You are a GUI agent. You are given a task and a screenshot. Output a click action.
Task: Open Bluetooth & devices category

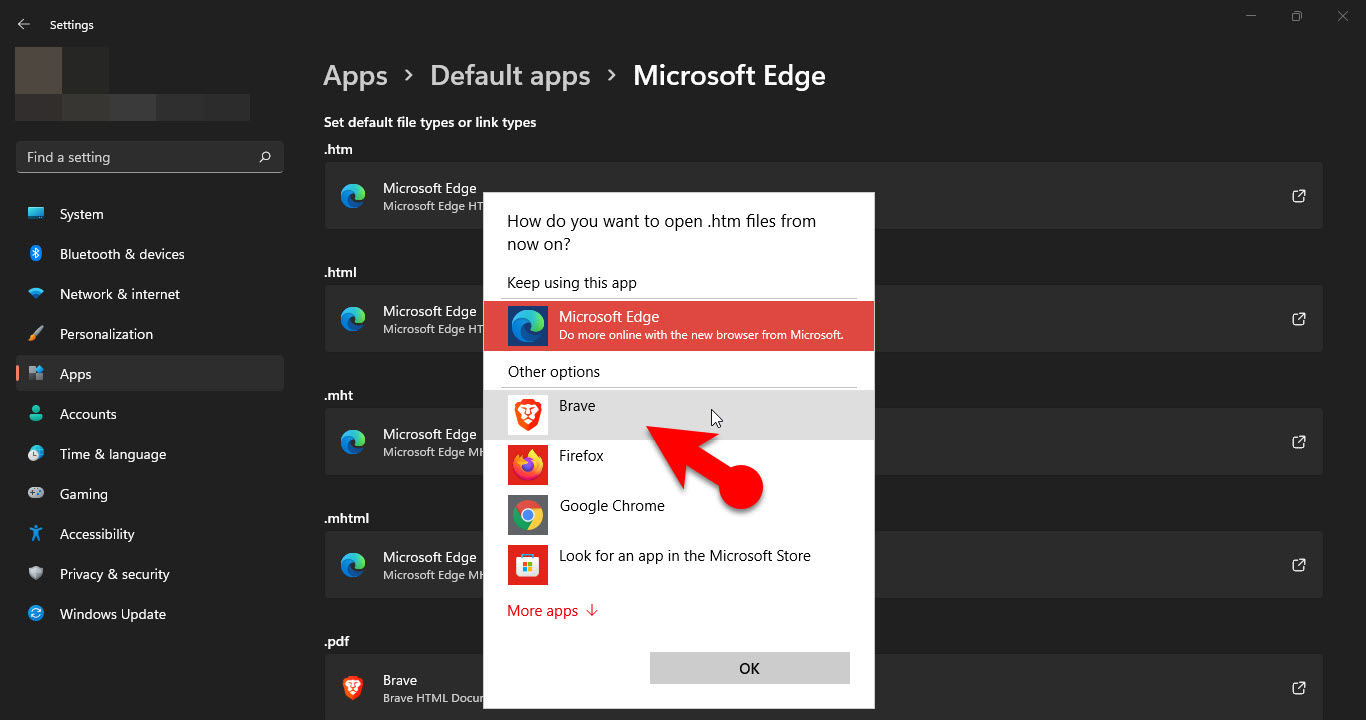(x=150, y=254)
